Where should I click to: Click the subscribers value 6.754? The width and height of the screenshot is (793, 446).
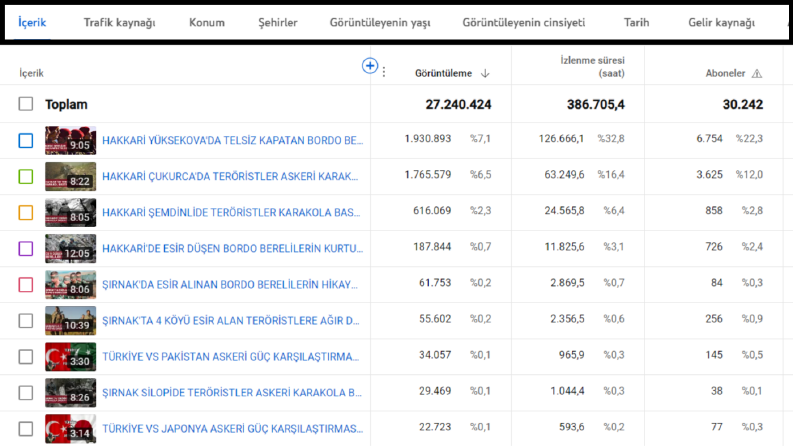click(x=710, y=139)
